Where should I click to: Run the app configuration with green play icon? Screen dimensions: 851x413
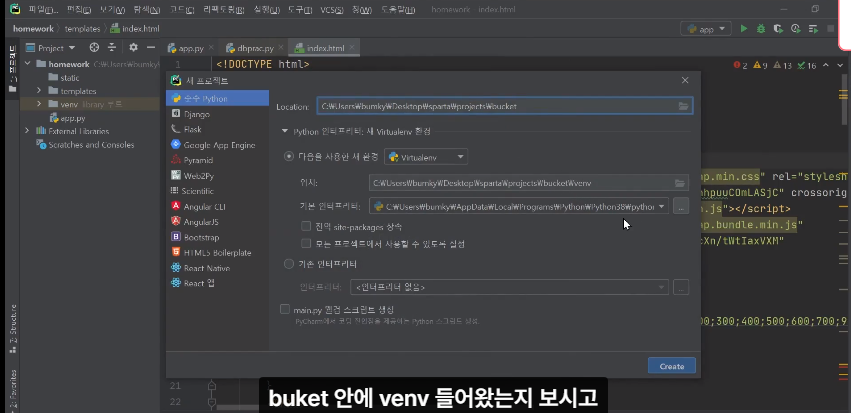(744, 29)
